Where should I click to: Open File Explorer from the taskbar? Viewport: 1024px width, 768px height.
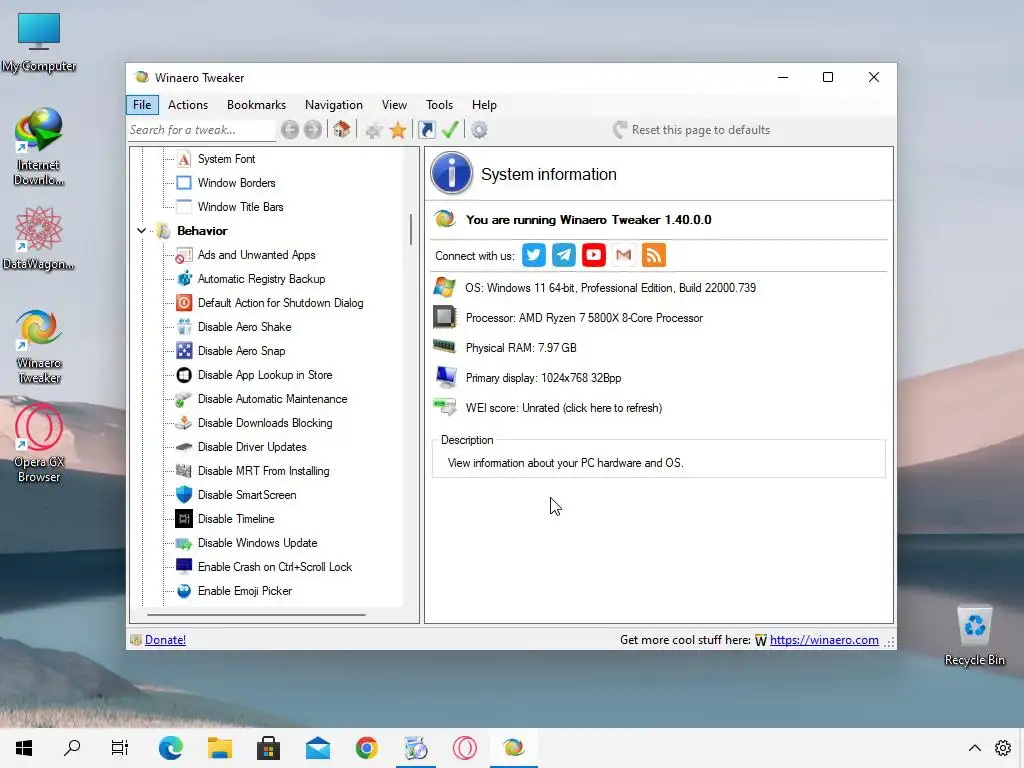(220, 748)
